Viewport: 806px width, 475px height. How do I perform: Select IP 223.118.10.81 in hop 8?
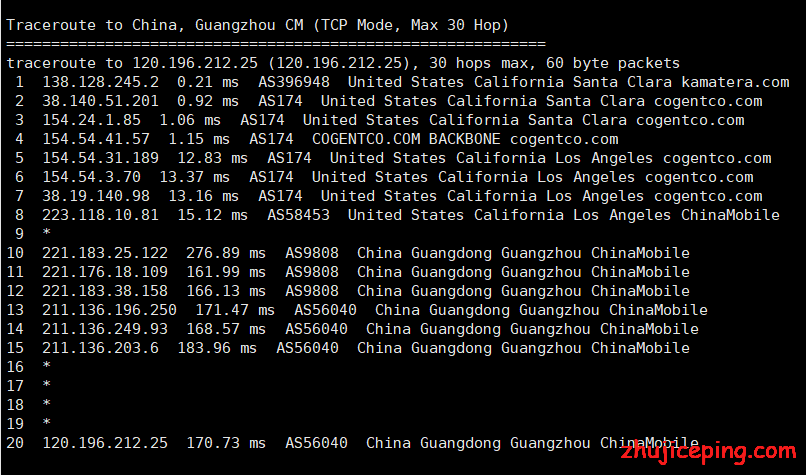[100, 215]
